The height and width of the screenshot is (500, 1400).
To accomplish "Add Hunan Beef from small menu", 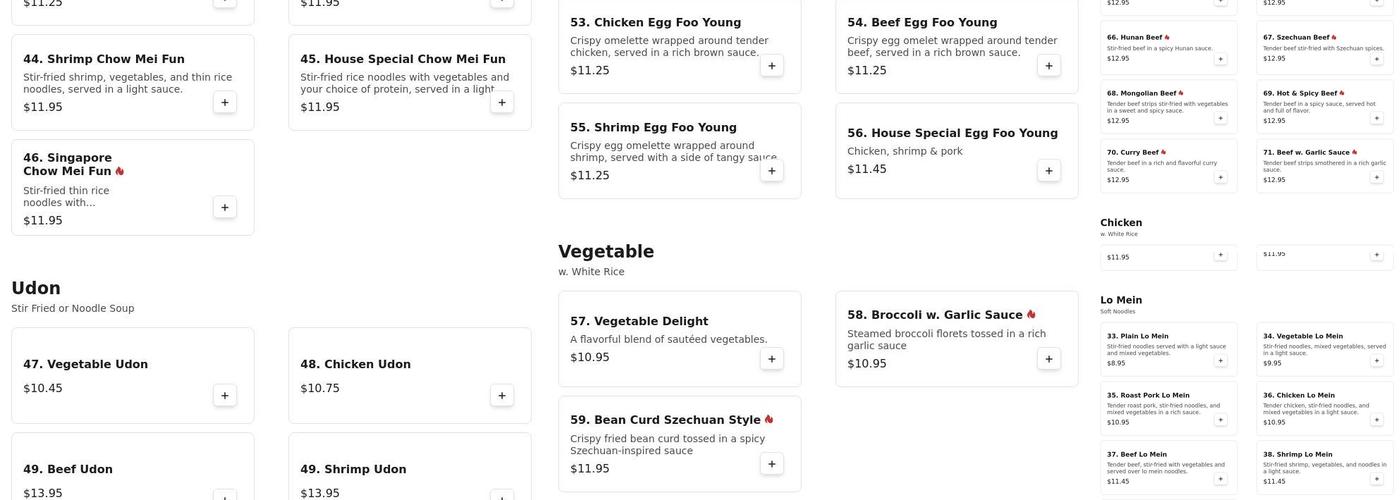I will 1220,59.
